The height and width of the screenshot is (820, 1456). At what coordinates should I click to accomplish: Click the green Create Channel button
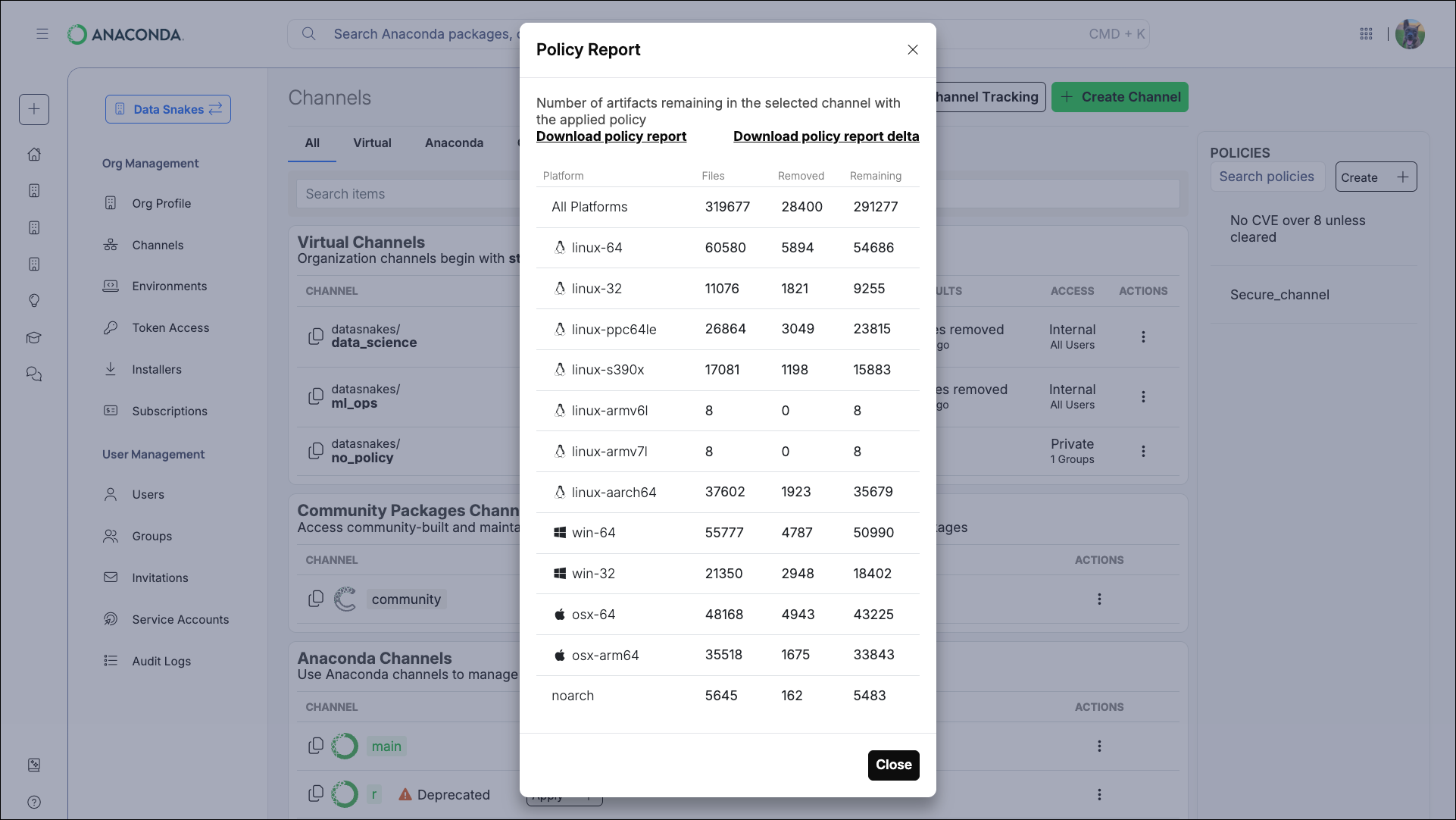pos(1120,97)
